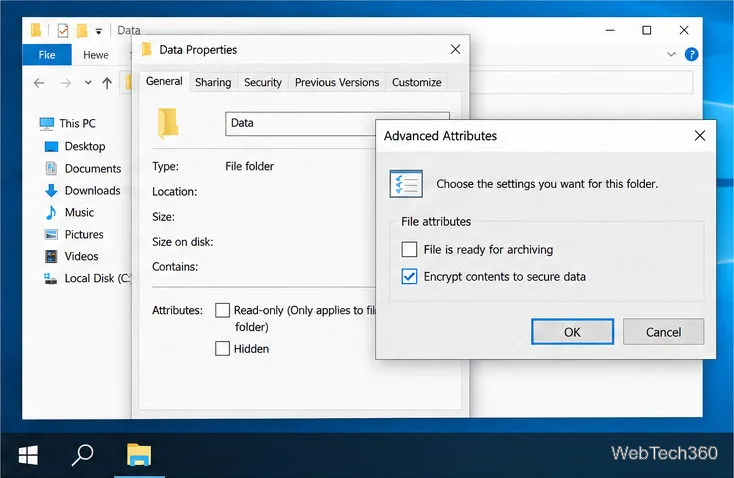The image size is (734, 478).
Task: Click the Music note icon
Action: click(51, 212)
